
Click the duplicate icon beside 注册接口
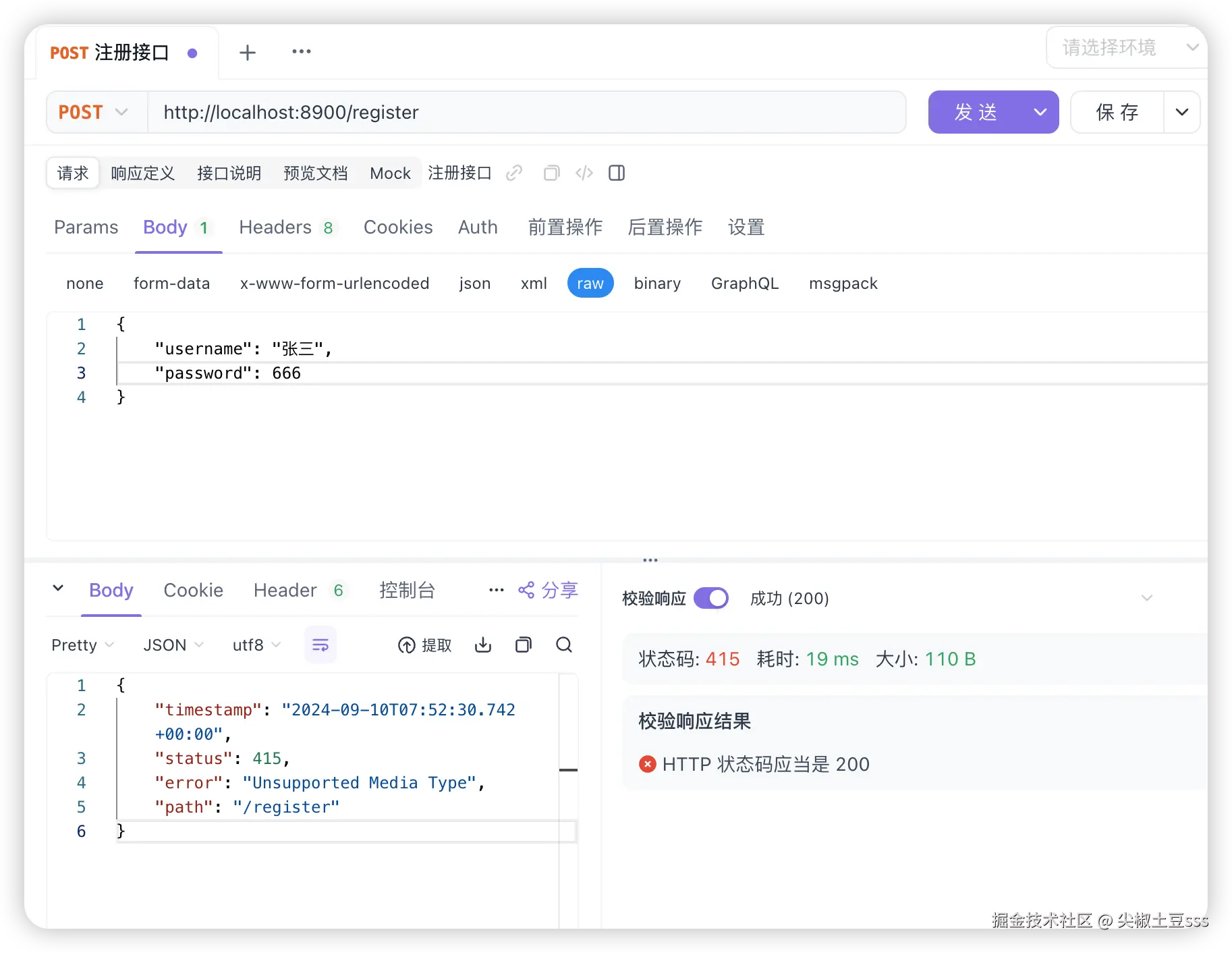tap(551, 173)
